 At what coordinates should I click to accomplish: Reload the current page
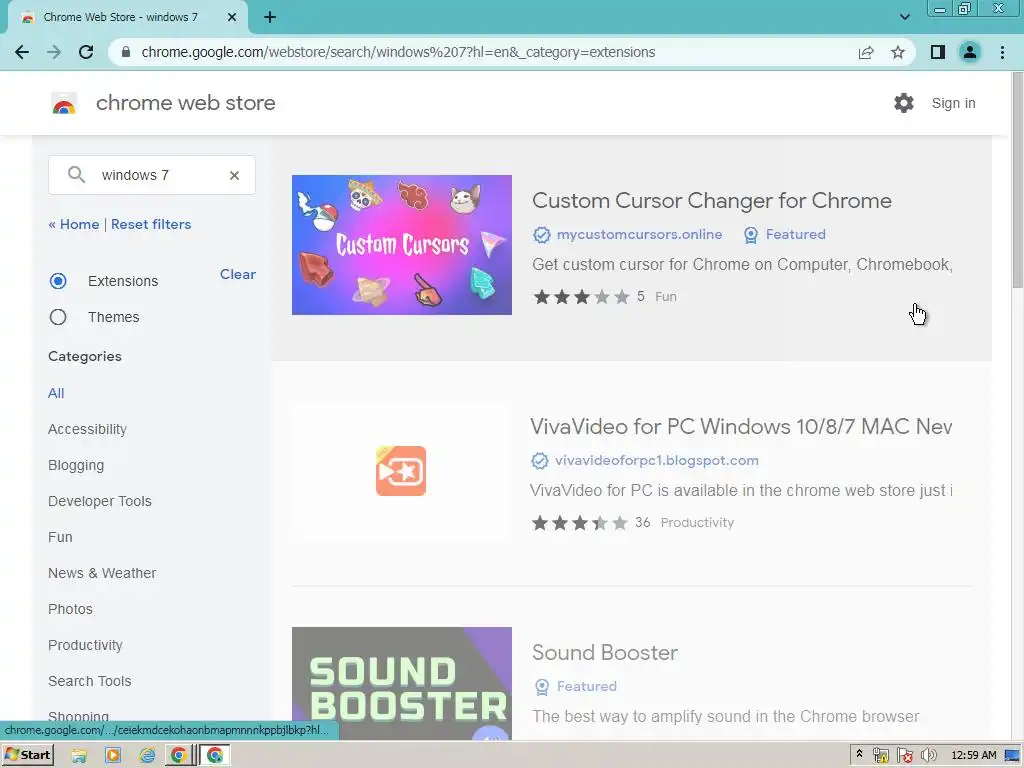(86, 52)
